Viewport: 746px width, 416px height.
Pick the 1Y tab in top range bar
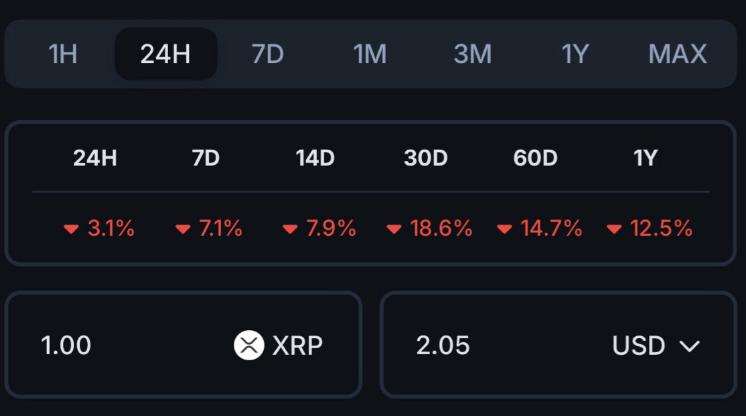[575, 54]
